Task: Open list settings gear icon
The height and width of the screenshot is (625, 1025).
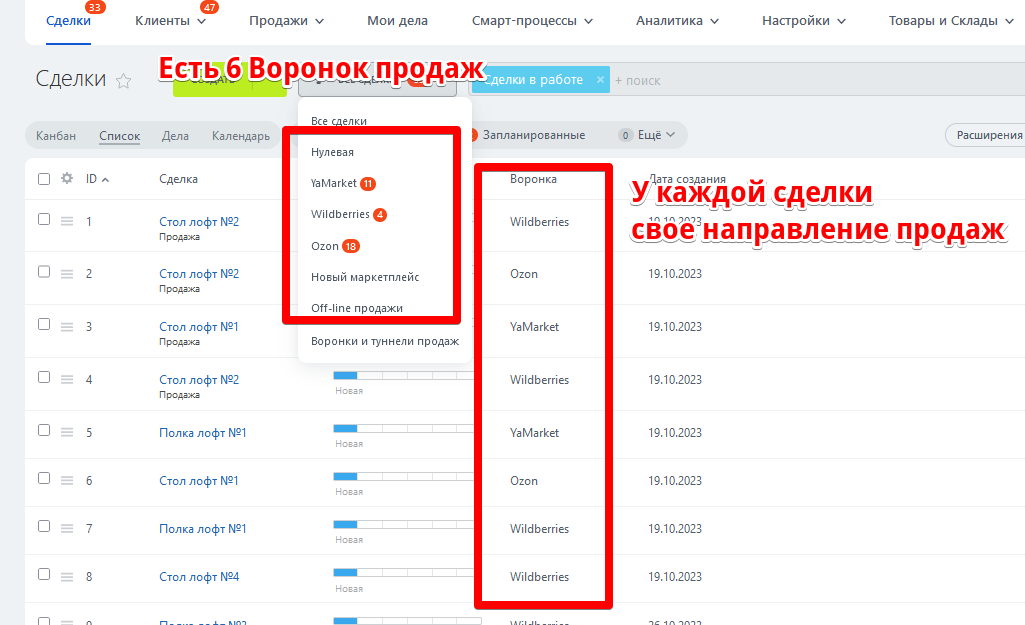Action: tap(67, 178)
